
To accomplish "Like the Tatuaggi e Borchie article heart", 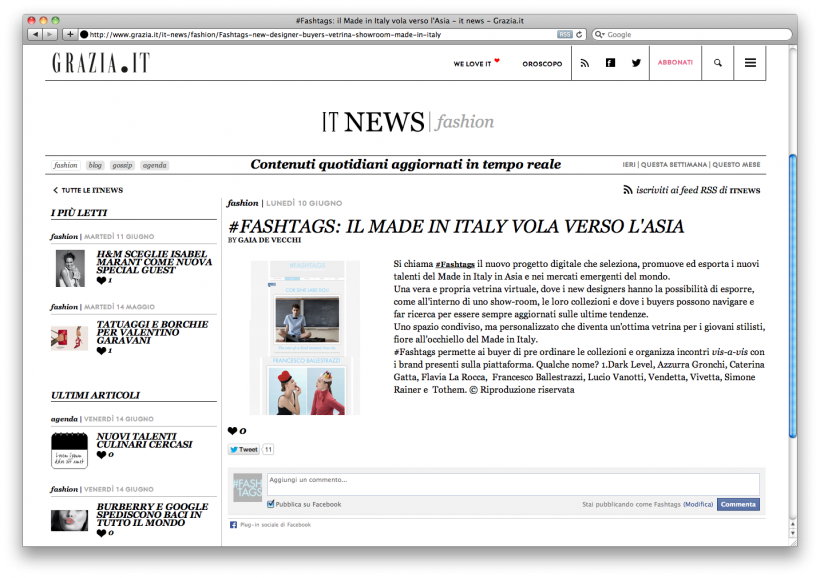I will [101, 351].
